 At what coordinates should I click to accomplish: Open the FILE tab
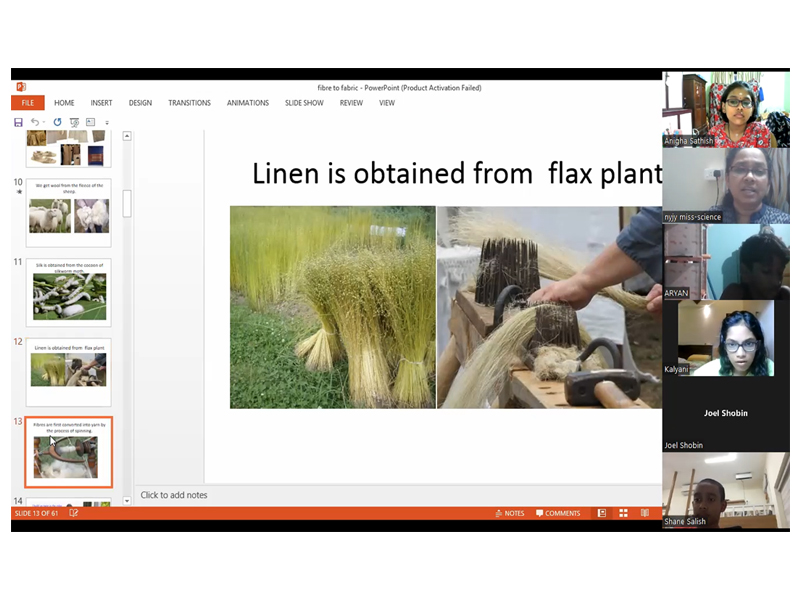[x=27, y=103]
